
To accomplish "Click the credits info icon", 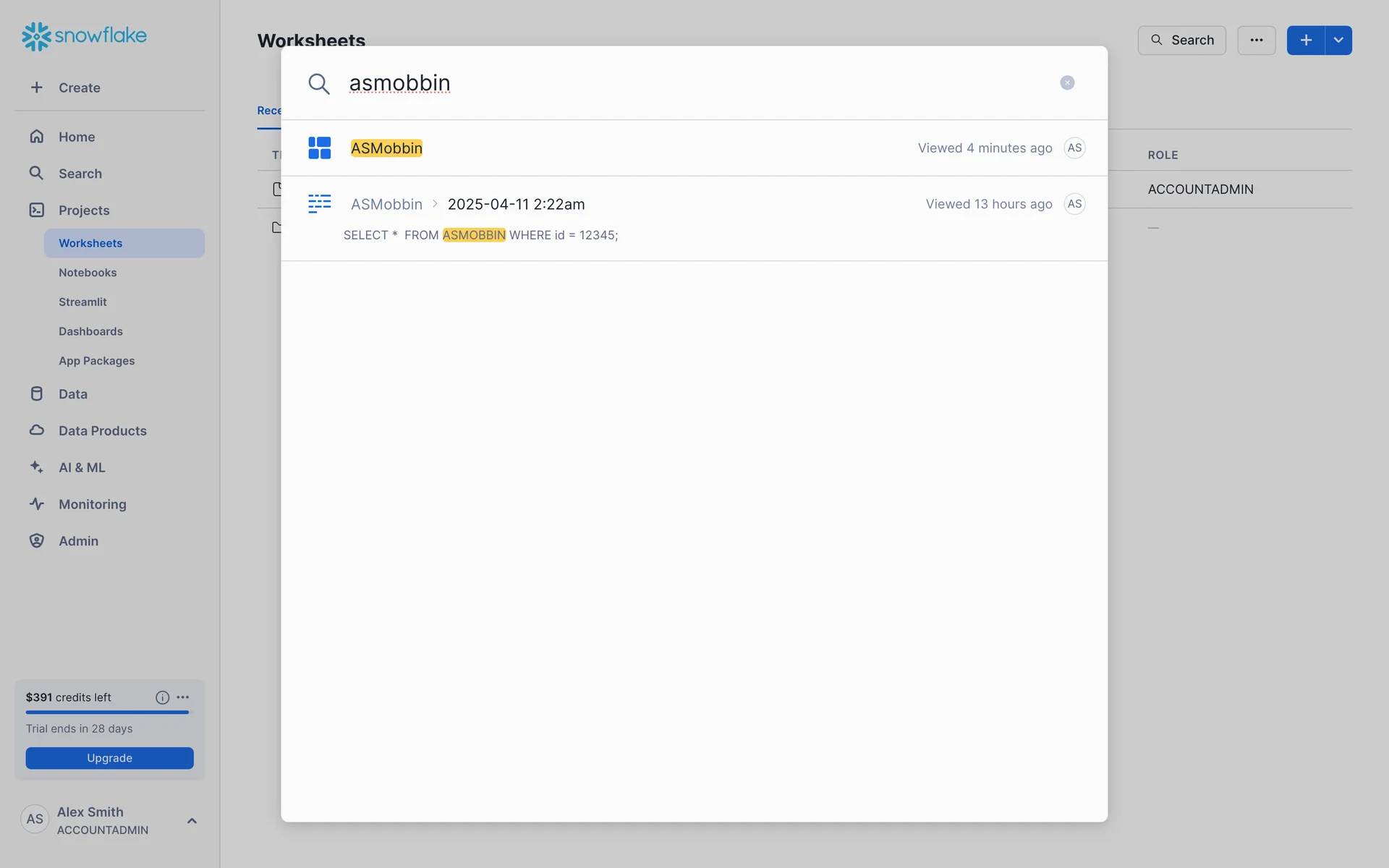I will point(162,697).
